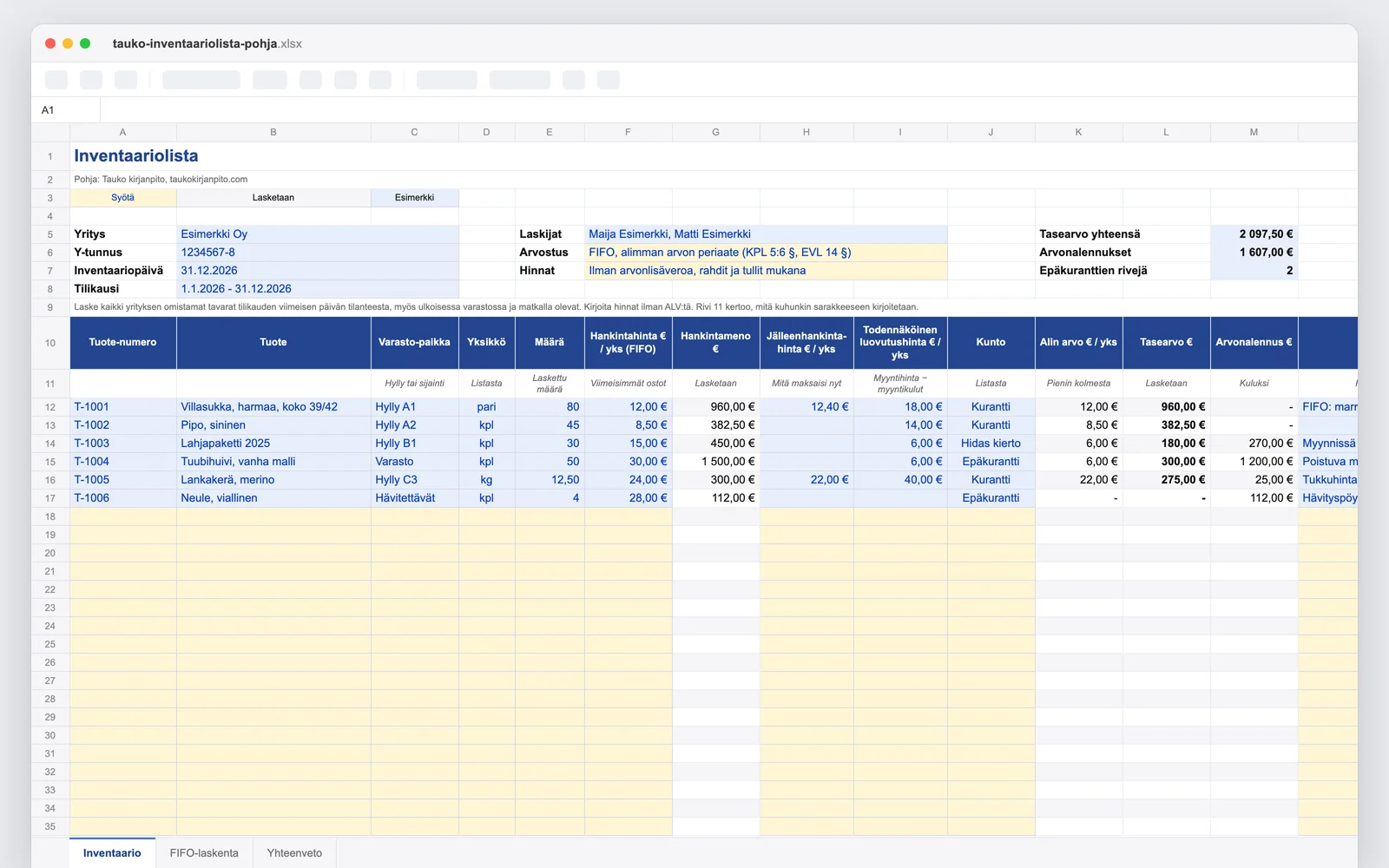Select Arvonalennus value 1 200,00 €
This screenshot has width=1389, height=868.
pyautogui.click(x=1254, y=462)
